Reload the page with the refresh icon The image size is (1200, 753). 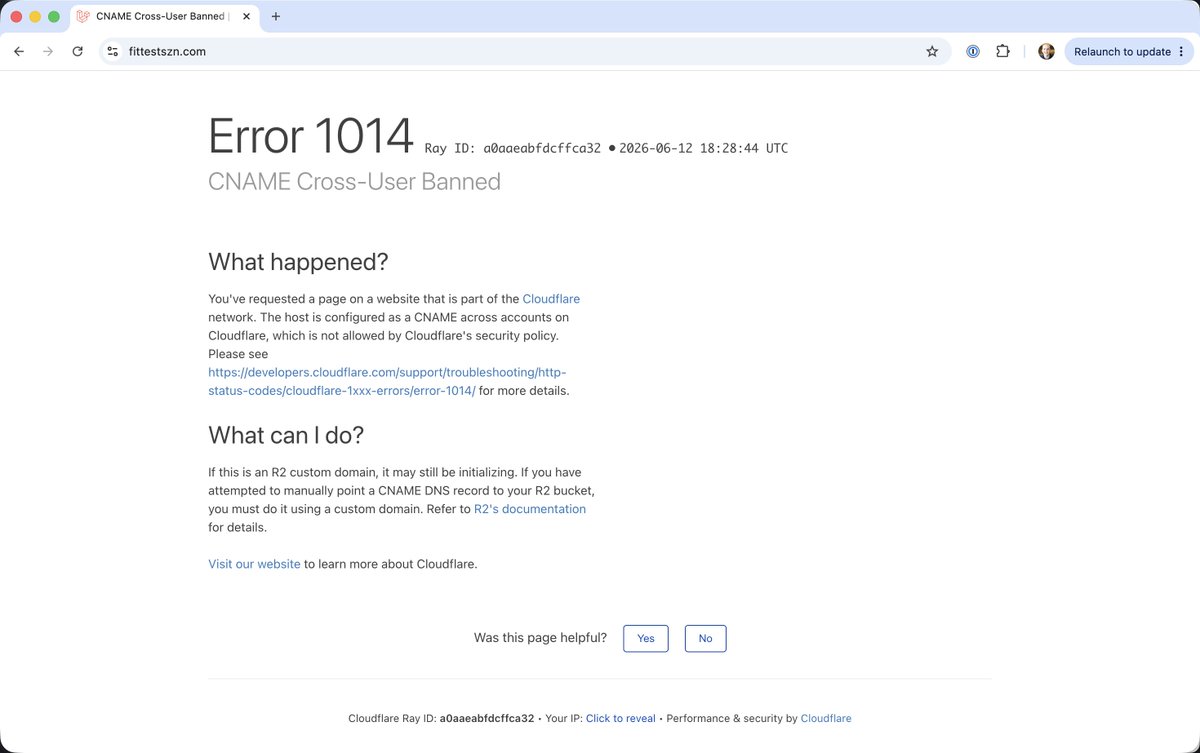pos(77,51)
